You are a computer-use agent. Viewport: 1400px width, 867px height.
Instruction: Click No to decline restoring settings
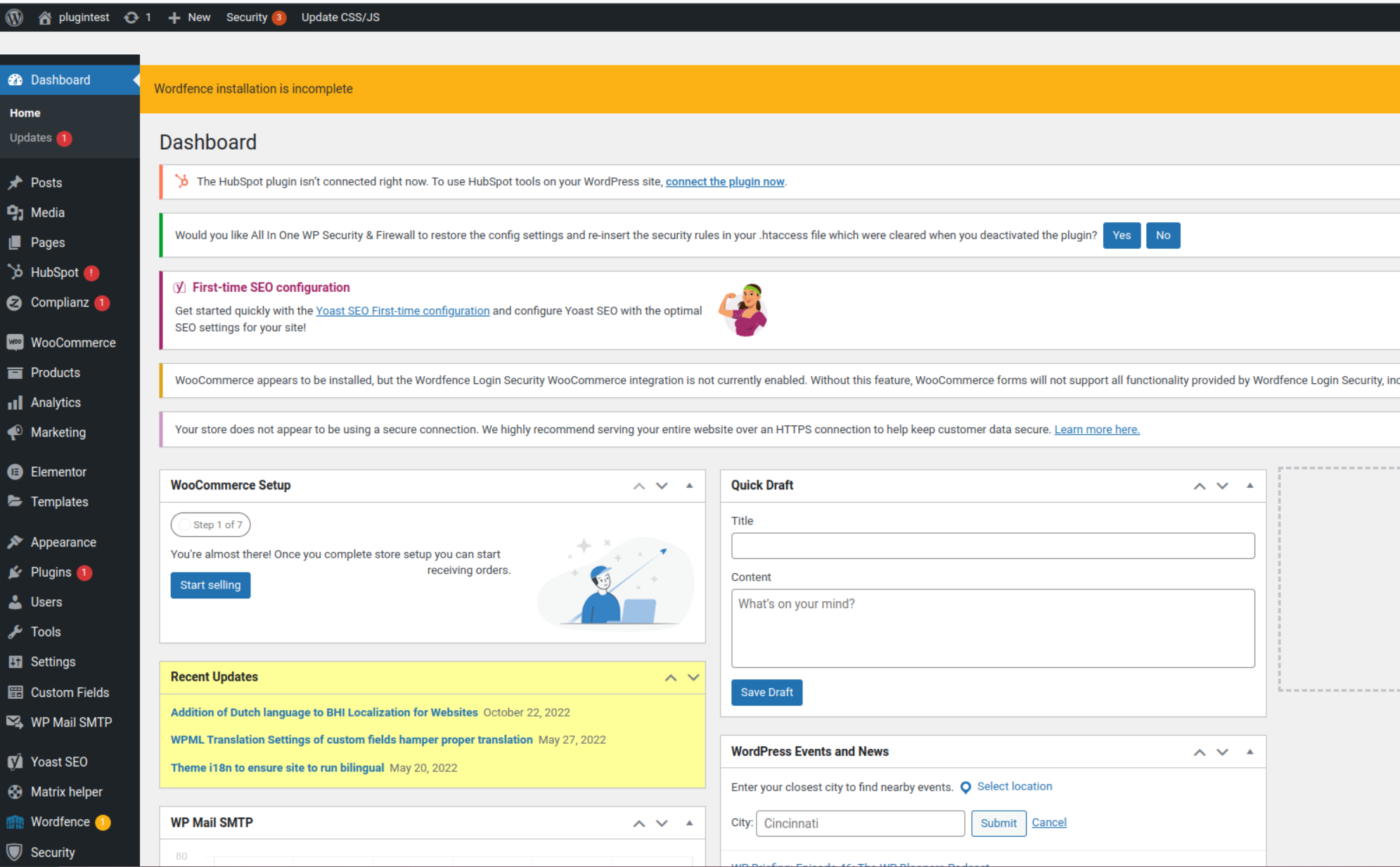point(1163,236)
